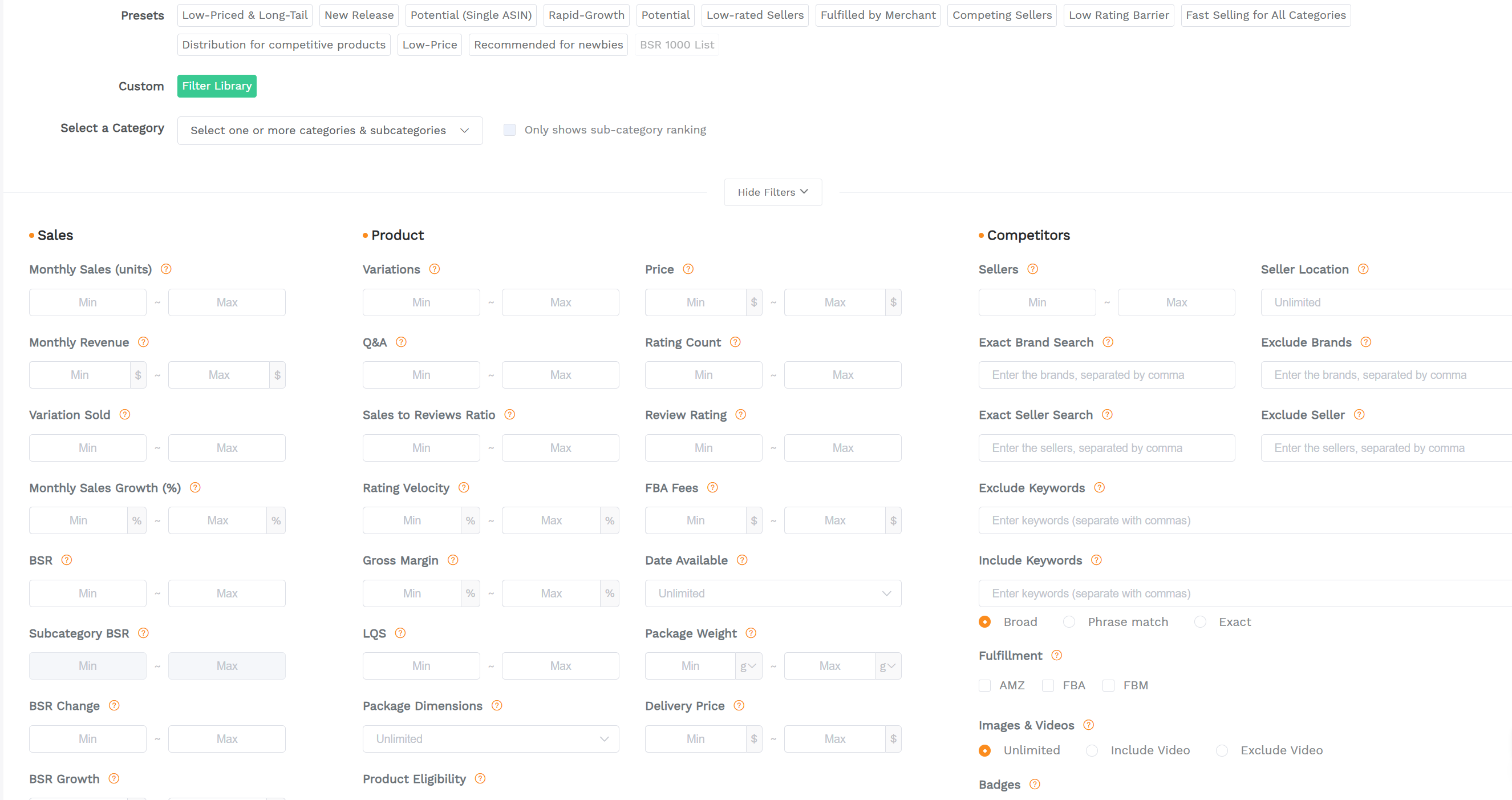
Task: Open the Date Available dropdown
Action: click(x=772, y=593)
